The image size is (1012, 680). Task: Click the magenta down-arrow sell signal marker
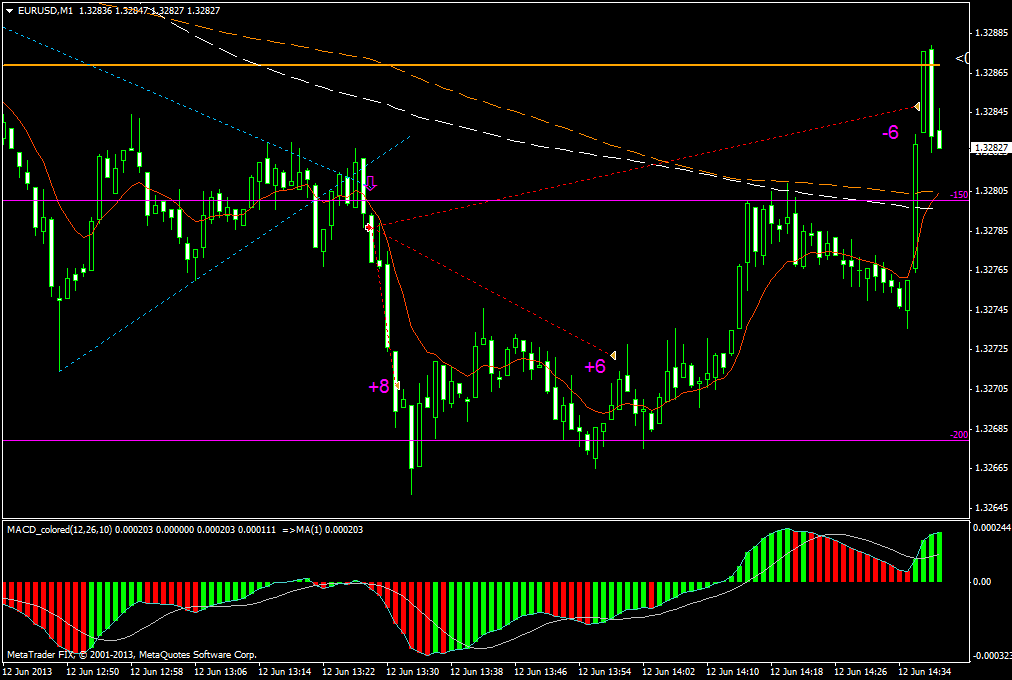[370, 183]
